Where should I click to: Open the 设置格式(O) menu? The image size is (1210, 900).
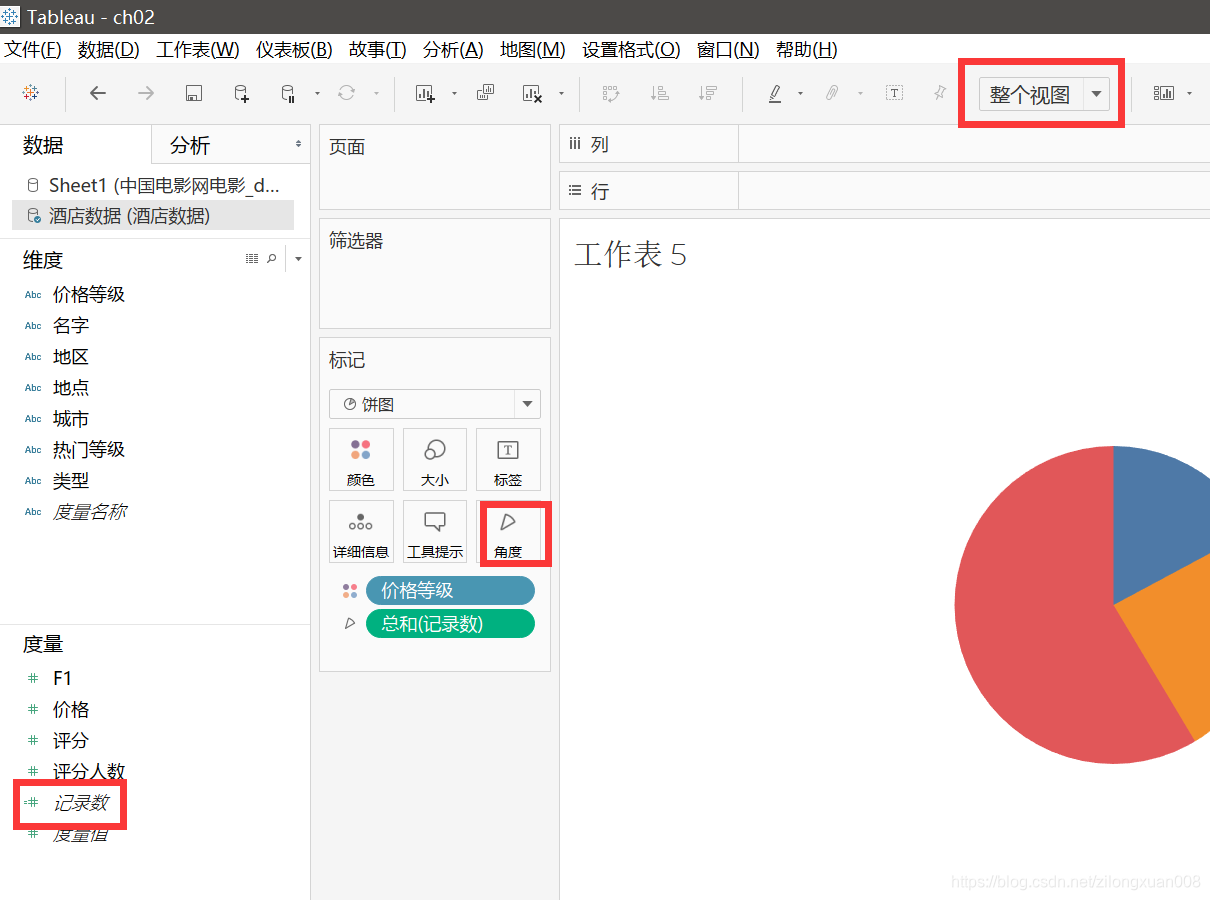[x=631, y=49]
